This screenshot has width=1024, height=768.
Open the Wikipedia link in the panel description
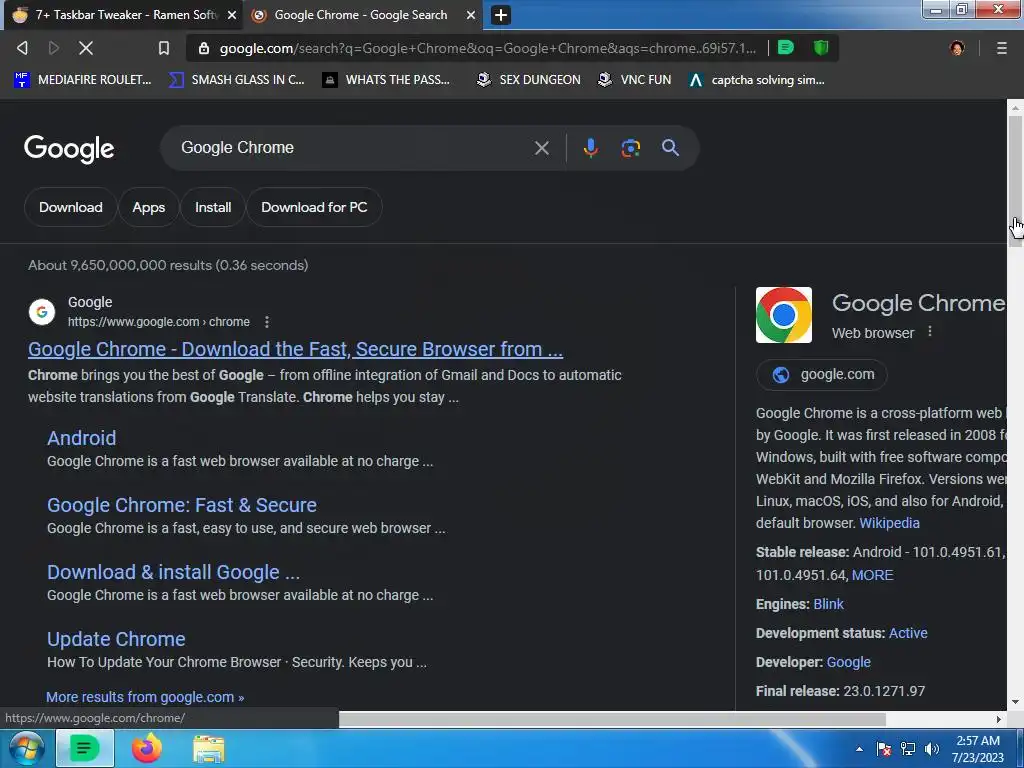(889, 523)
